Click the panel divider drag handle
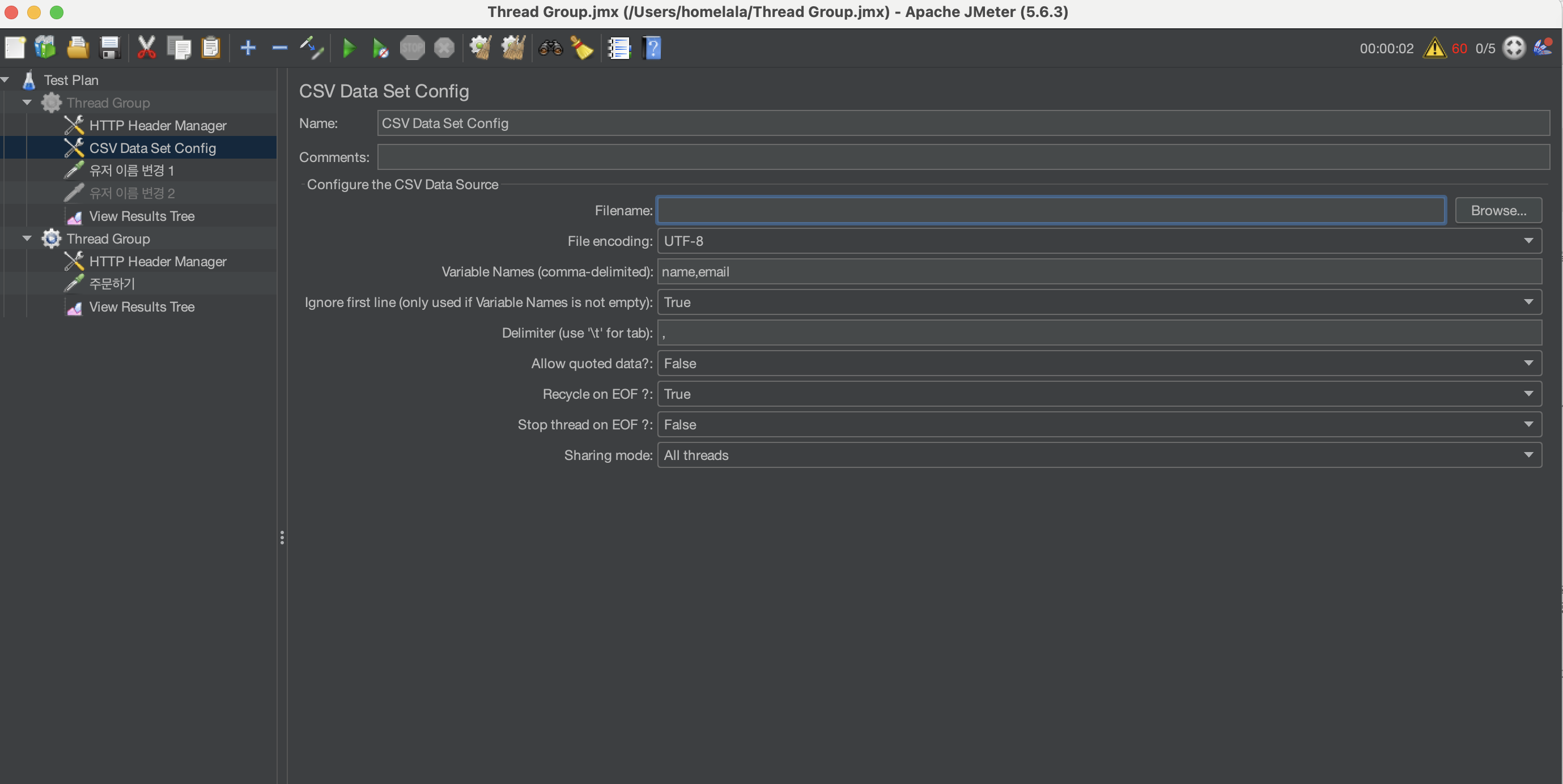The image size is (1563, 784). point(282,537)
